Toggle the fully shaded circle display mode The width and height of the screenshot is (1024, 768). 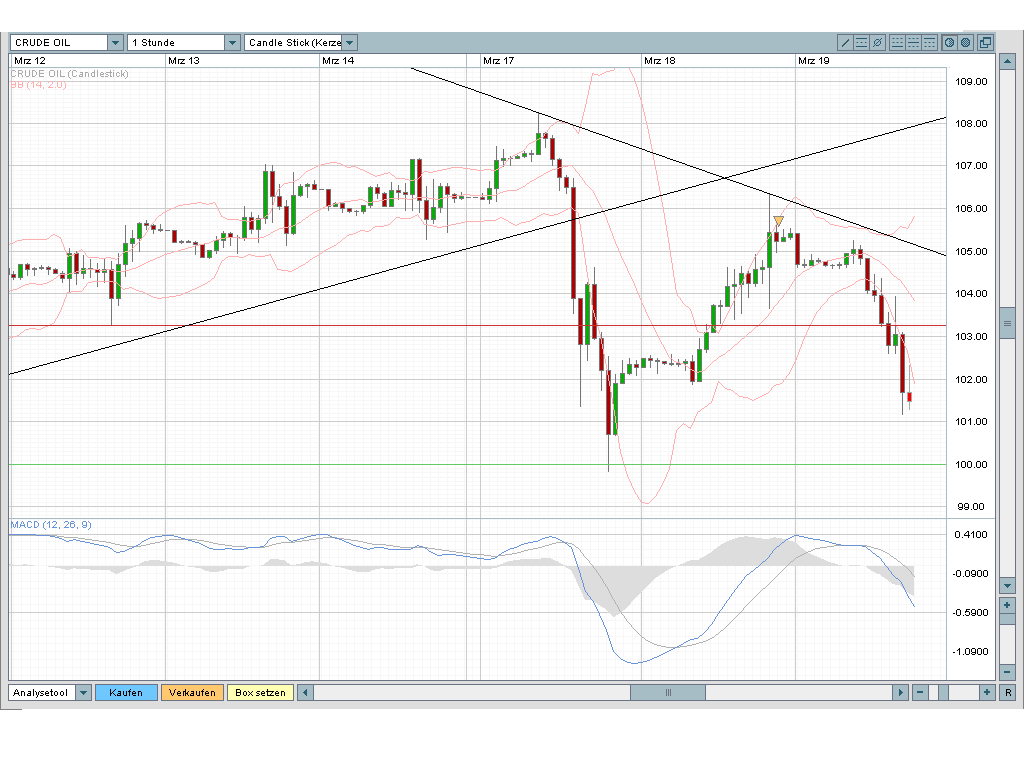965,42
